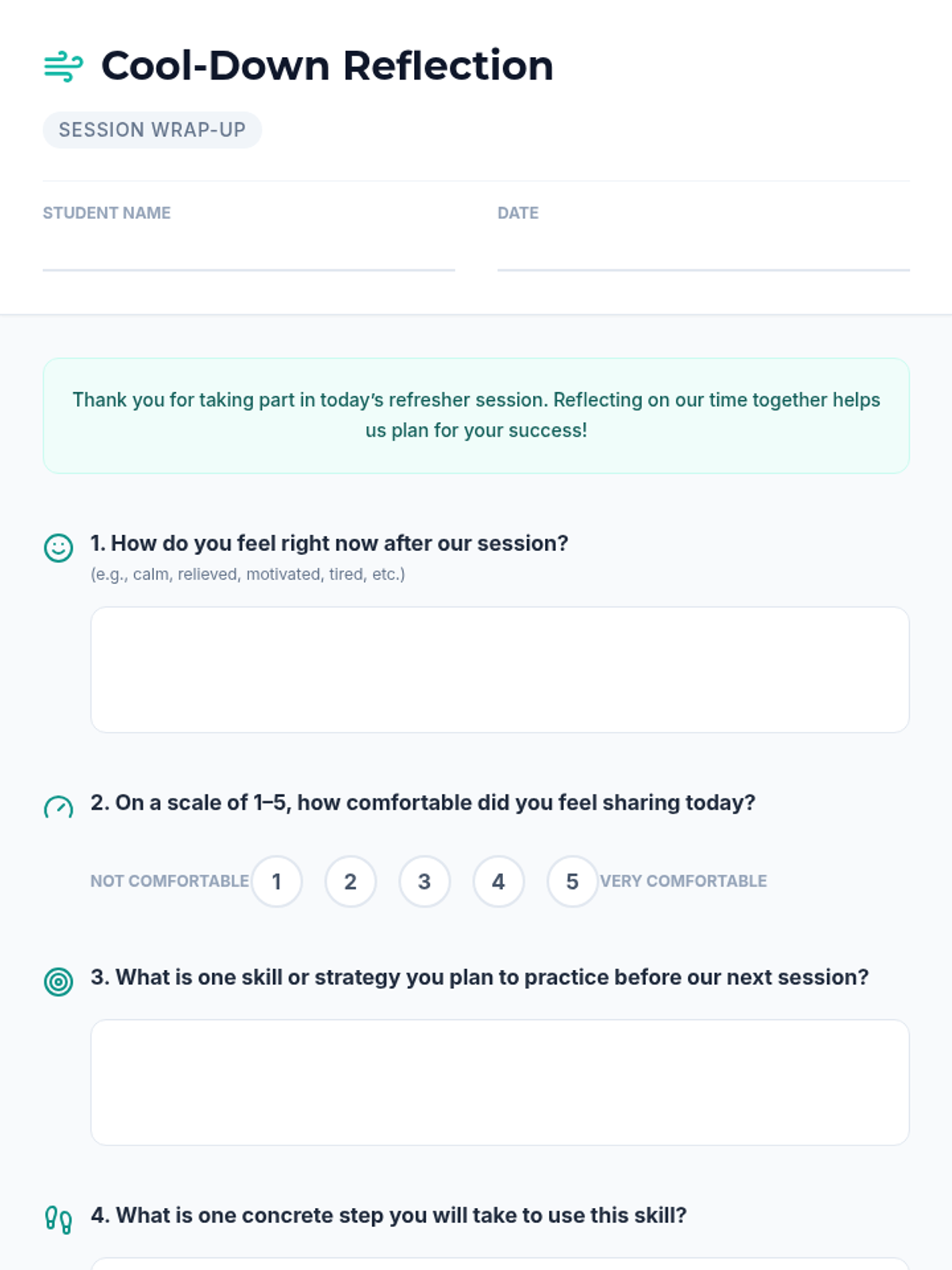
Task: Select comfort rating 5
Action: [x=572, y=881]
